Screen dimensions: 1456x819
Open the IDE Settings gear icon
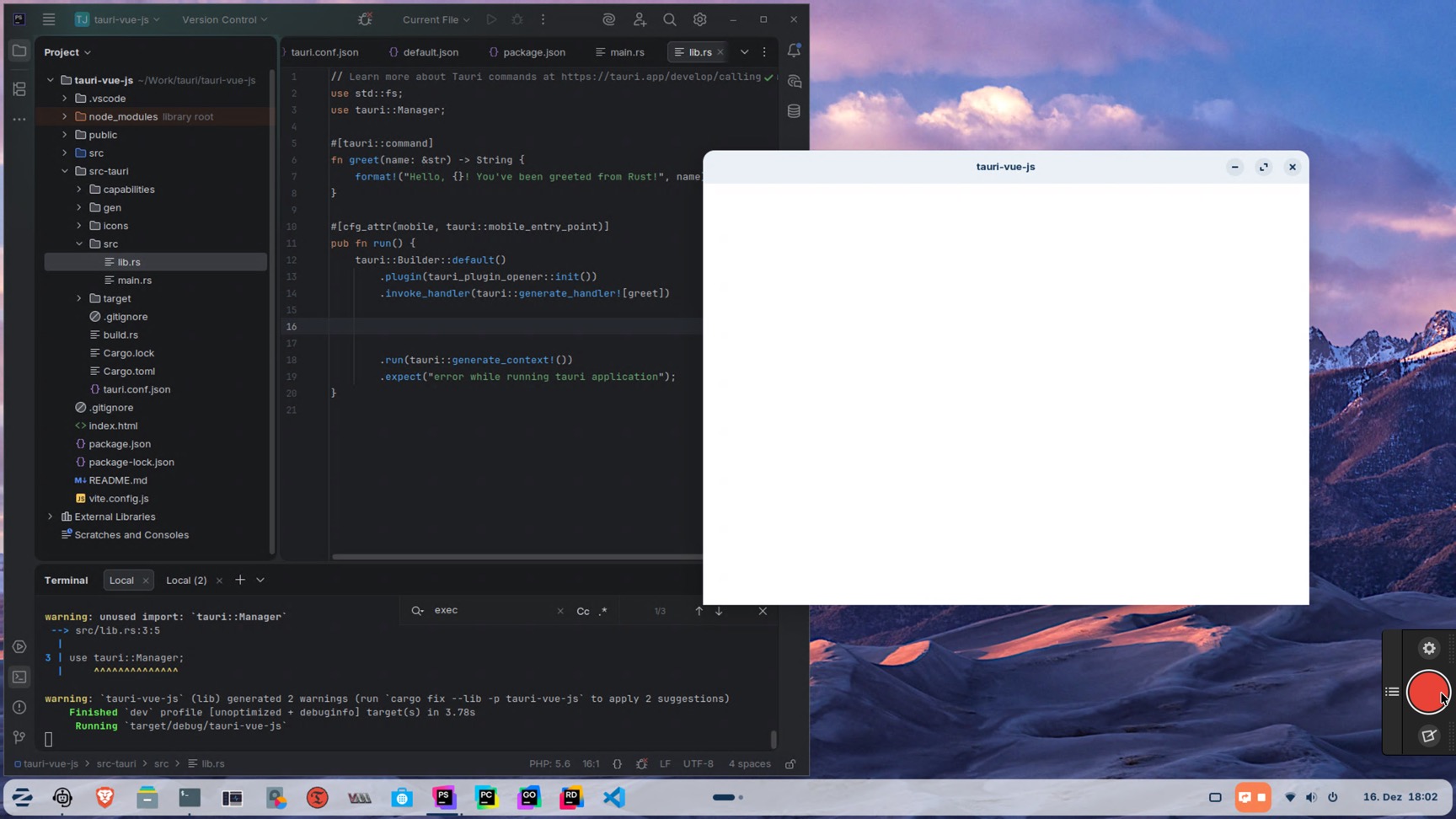[x=699, y=19]
